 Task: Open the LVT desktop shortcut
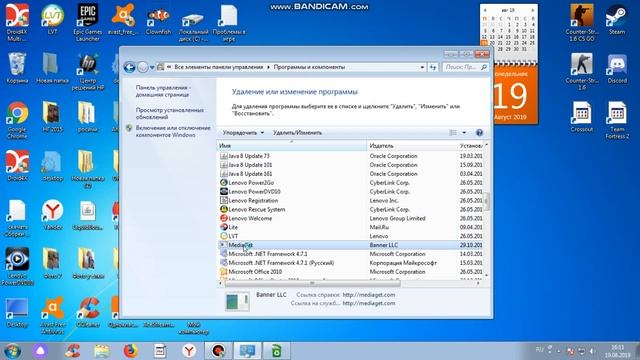[52, 19]
